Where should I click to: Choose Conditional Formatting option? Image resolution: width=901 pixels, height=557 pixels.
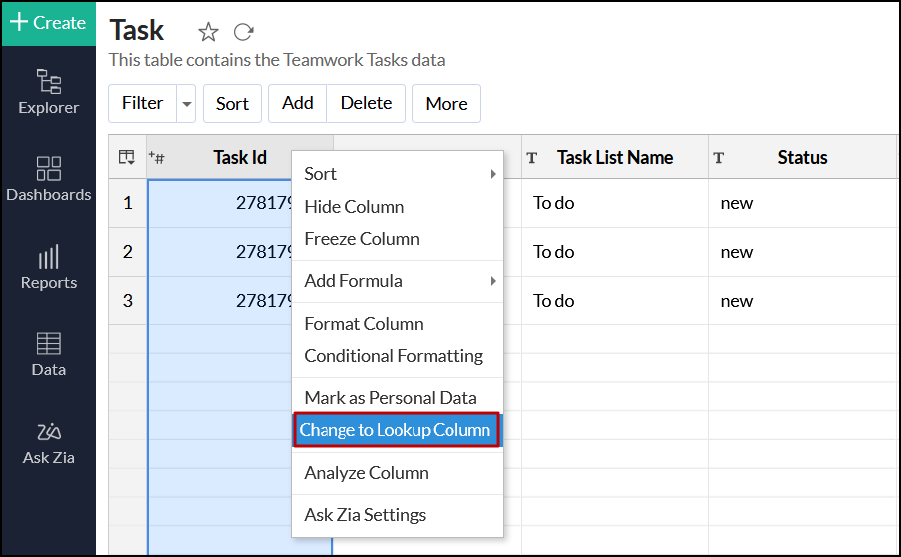tap(393, 356)
